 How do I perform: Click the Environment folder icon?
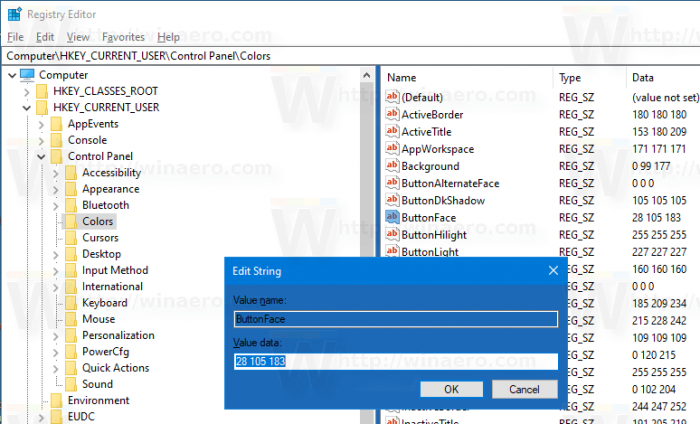(x=56, y=400)
